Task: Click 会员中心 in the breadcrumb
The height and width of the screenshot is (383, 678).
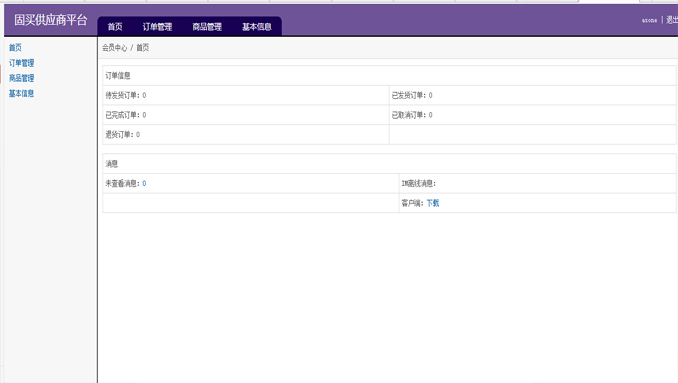Action: pos(115,48)
